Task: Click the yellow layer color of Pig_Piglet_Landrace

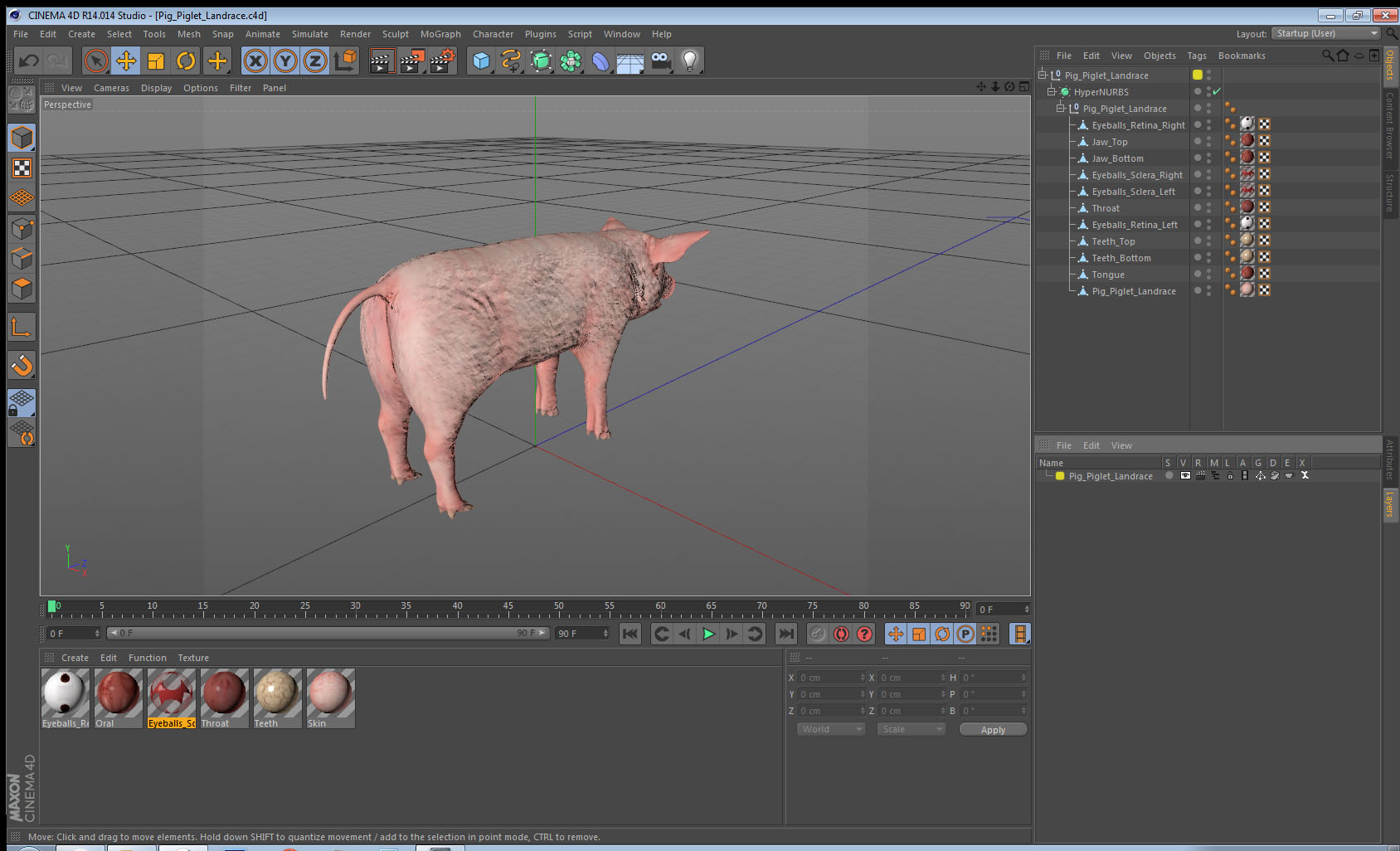Action: (x=1060, y=476)
